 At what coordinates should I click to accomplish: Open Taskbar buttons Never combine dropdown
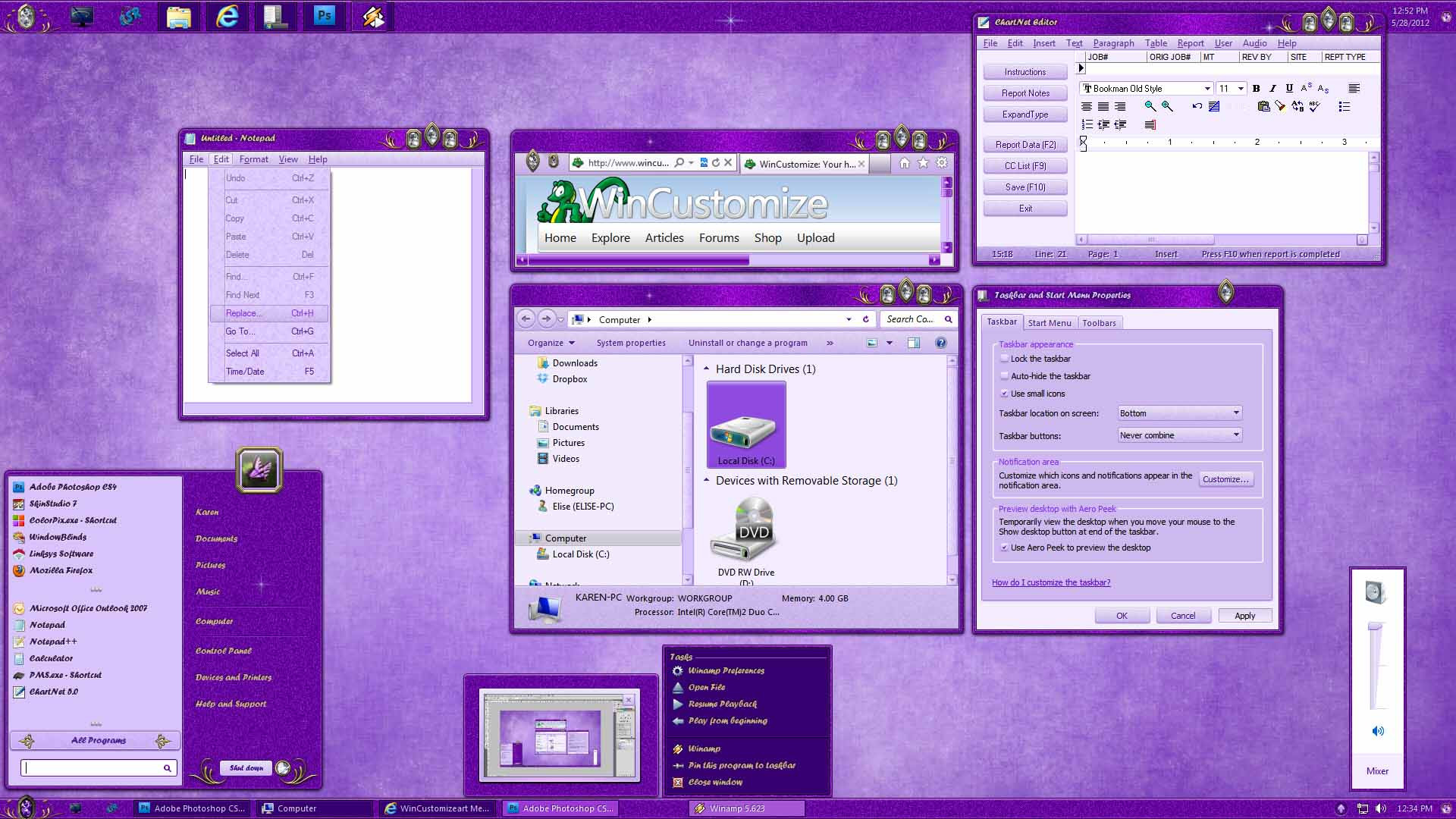pos(1180,435)
